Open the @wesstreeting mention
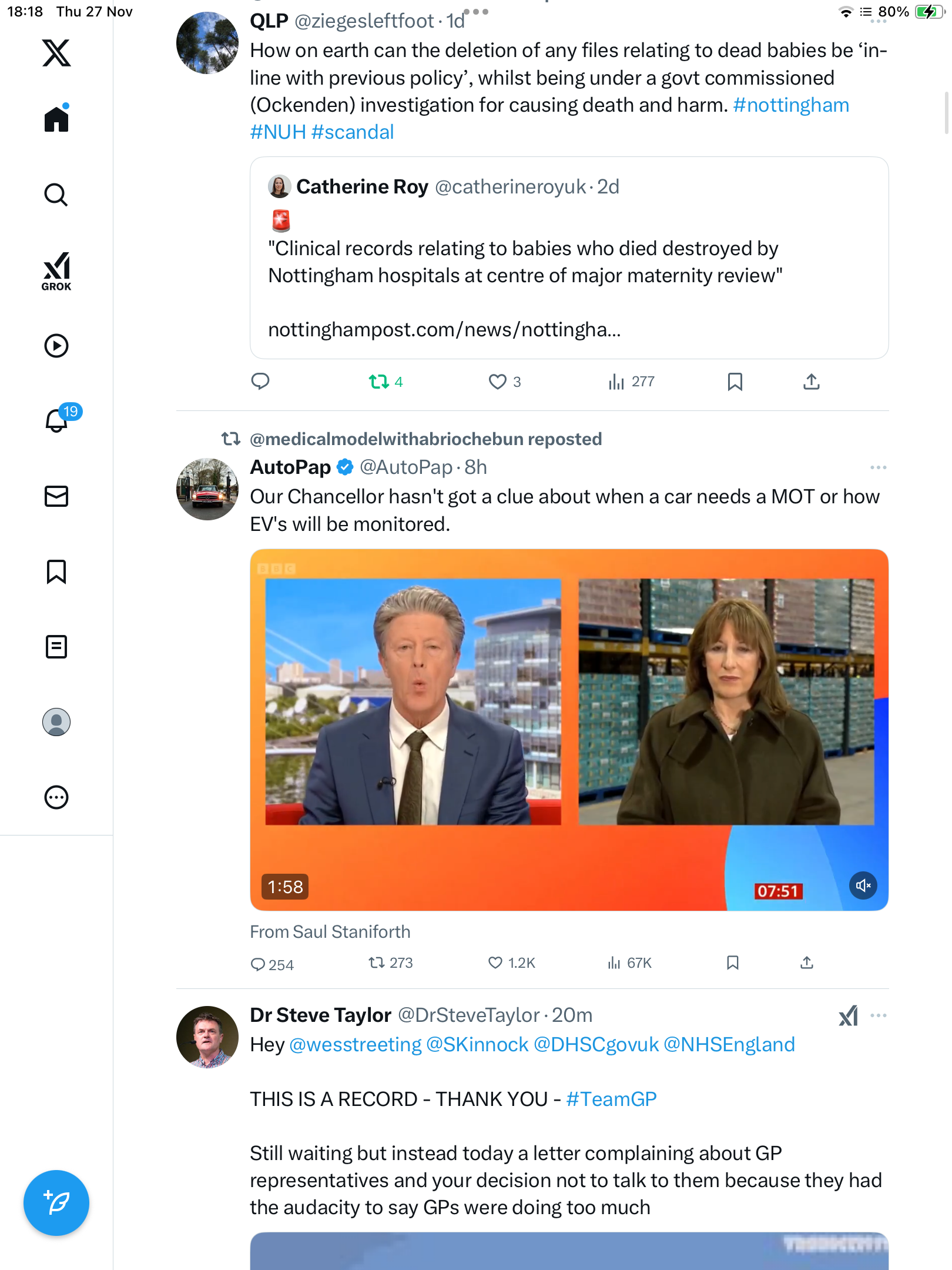The height and width of the screenshot is (1270, 952). pyautogui.click(x=356, y=1045)
